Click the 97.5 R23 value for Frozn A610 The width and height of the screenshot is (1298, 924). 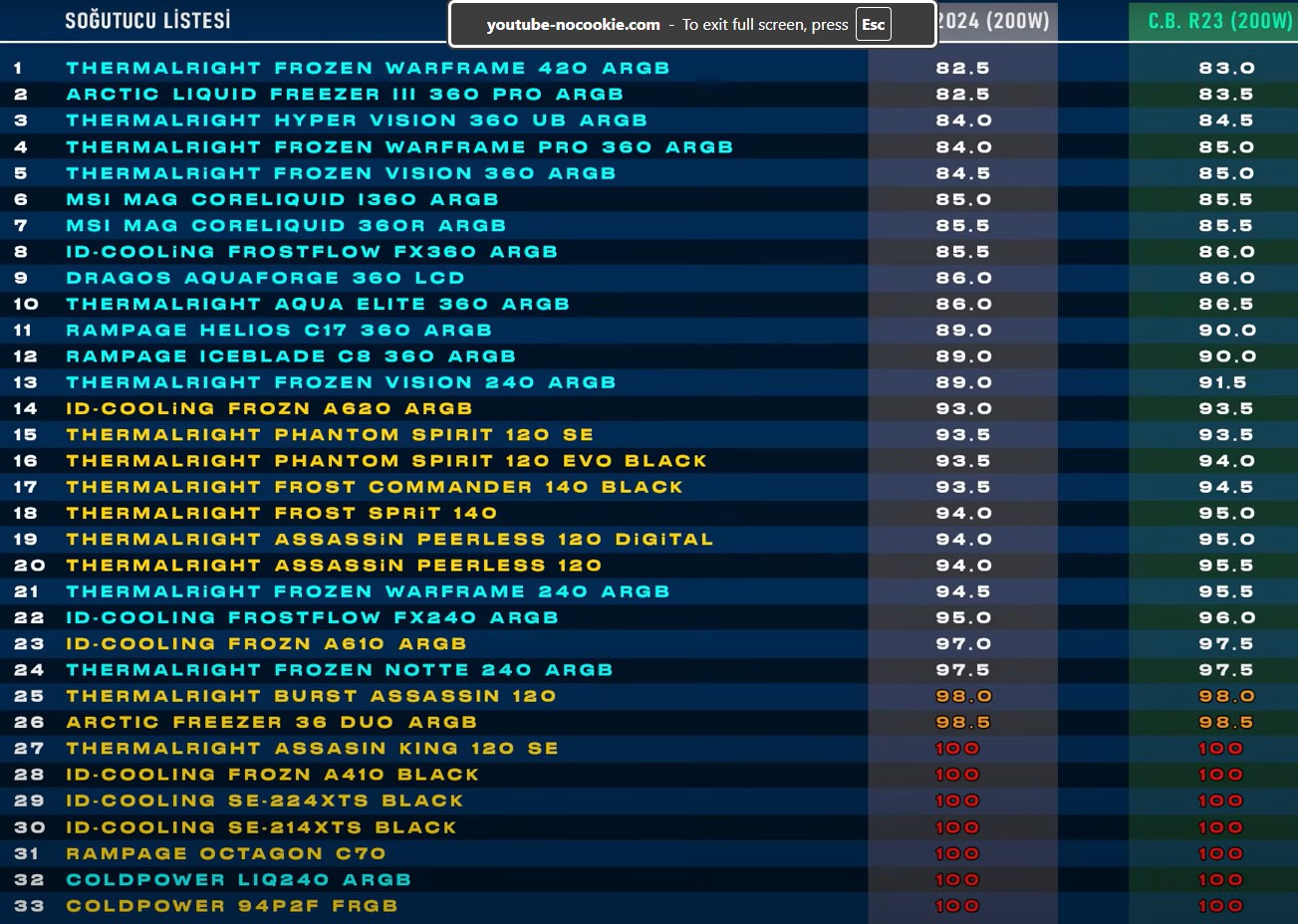[x=1226, y=644]
